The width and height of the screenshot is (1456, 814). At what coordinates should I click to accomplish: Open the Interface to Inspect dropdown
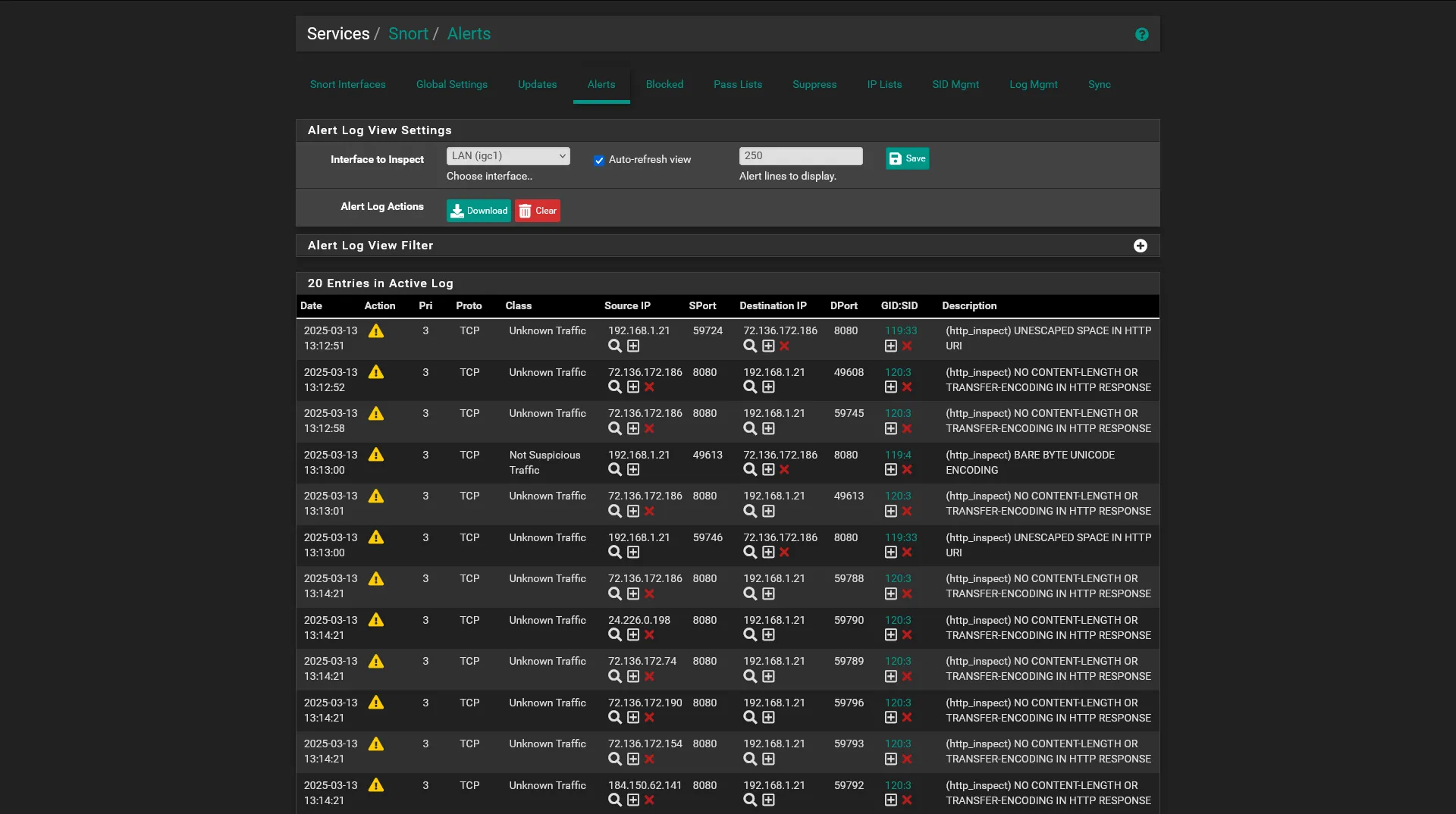[508, 156]
